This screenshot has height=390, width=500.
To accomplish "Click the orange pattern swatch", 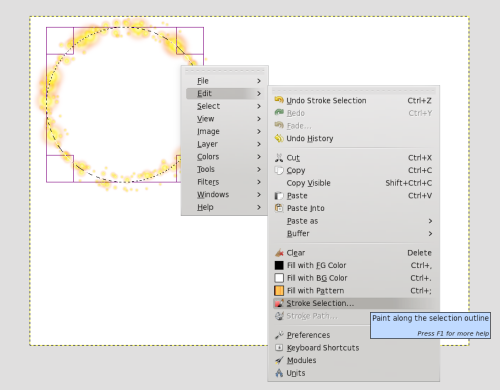I will [x=279, y=291].
